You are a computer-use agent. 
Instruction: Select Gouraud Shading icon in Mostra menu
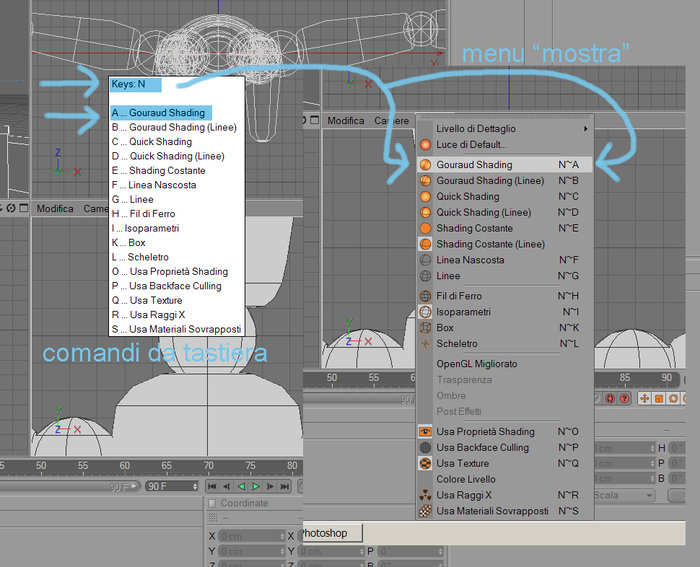click(x=425, y=165)
